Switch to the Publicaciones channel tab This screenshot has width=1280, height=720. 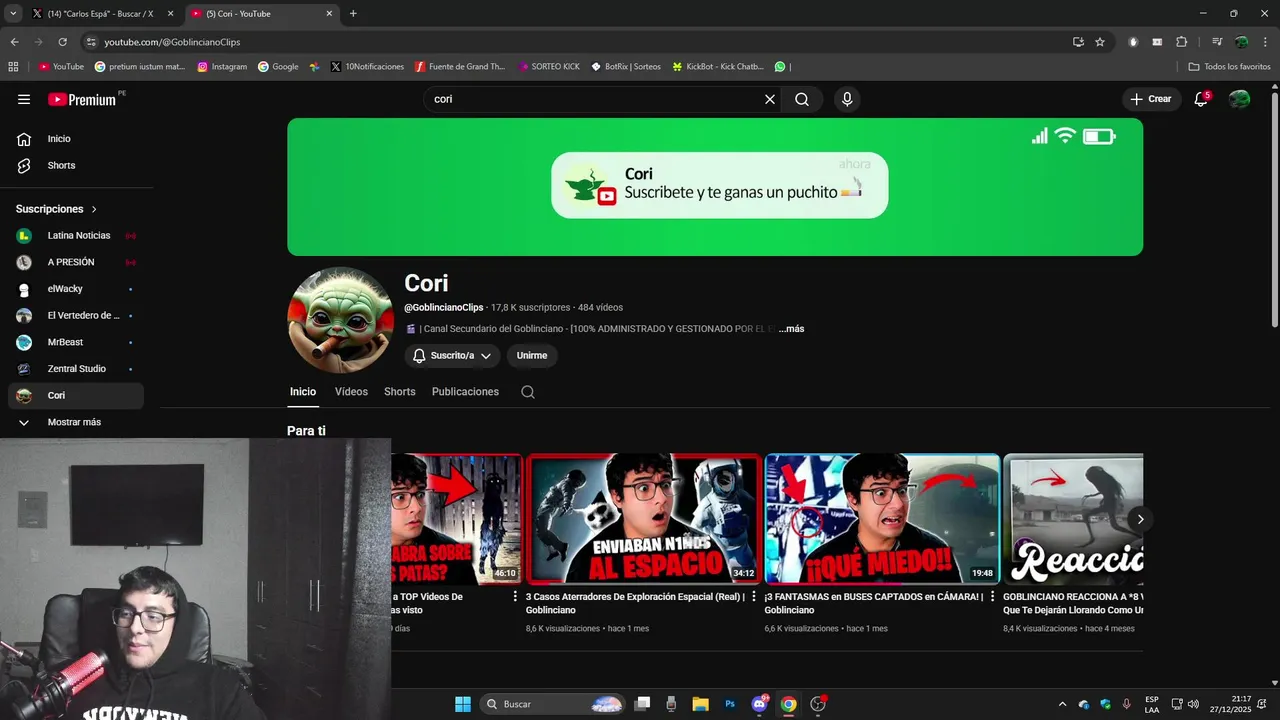tap(465, 392)
